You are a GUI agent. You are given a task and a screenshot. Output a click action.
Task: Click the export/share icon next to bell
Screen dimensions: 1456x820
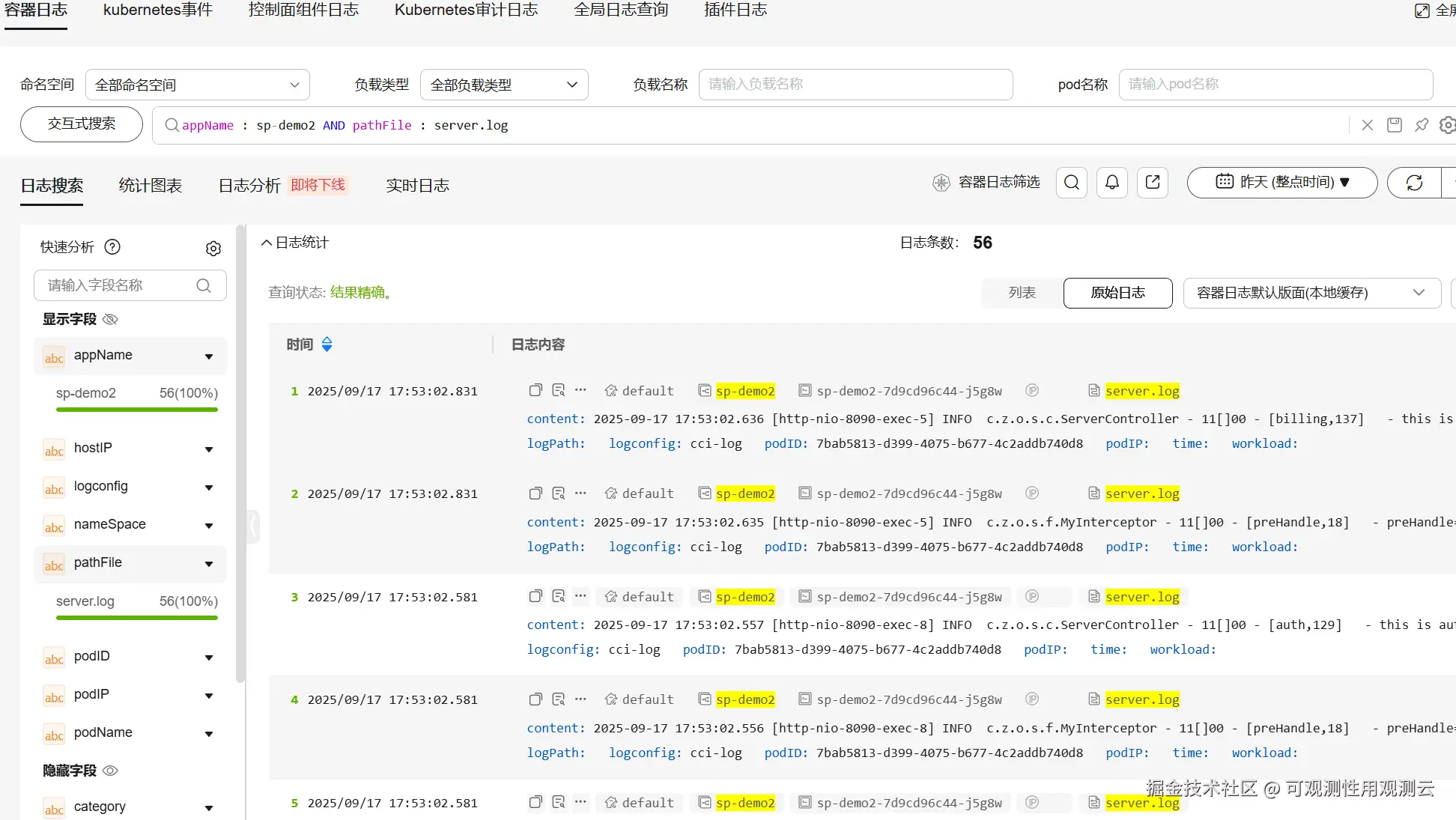[1153, 183]
